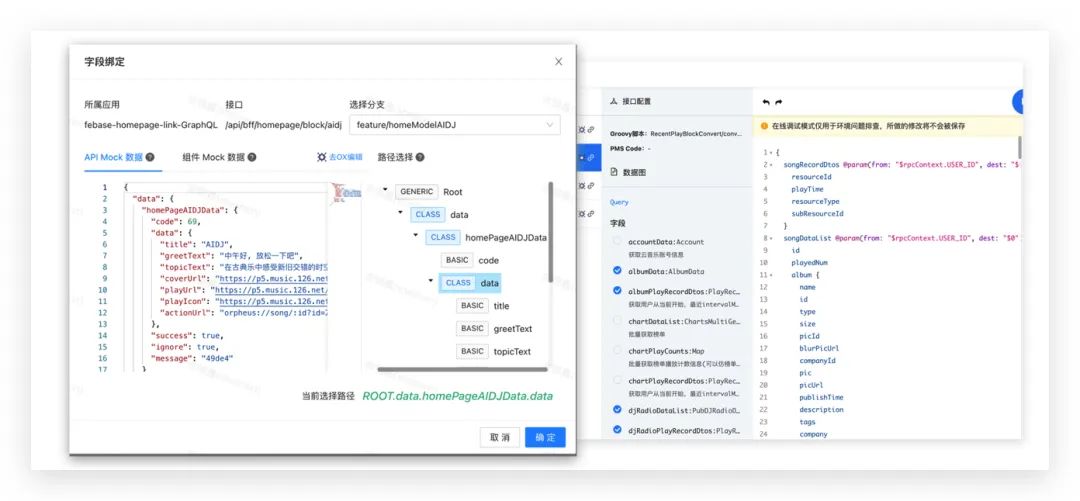This screenshot has width=1080, height=501.
Task: Click the help icon beside API Mock 数据
Action: pos(150,157)
